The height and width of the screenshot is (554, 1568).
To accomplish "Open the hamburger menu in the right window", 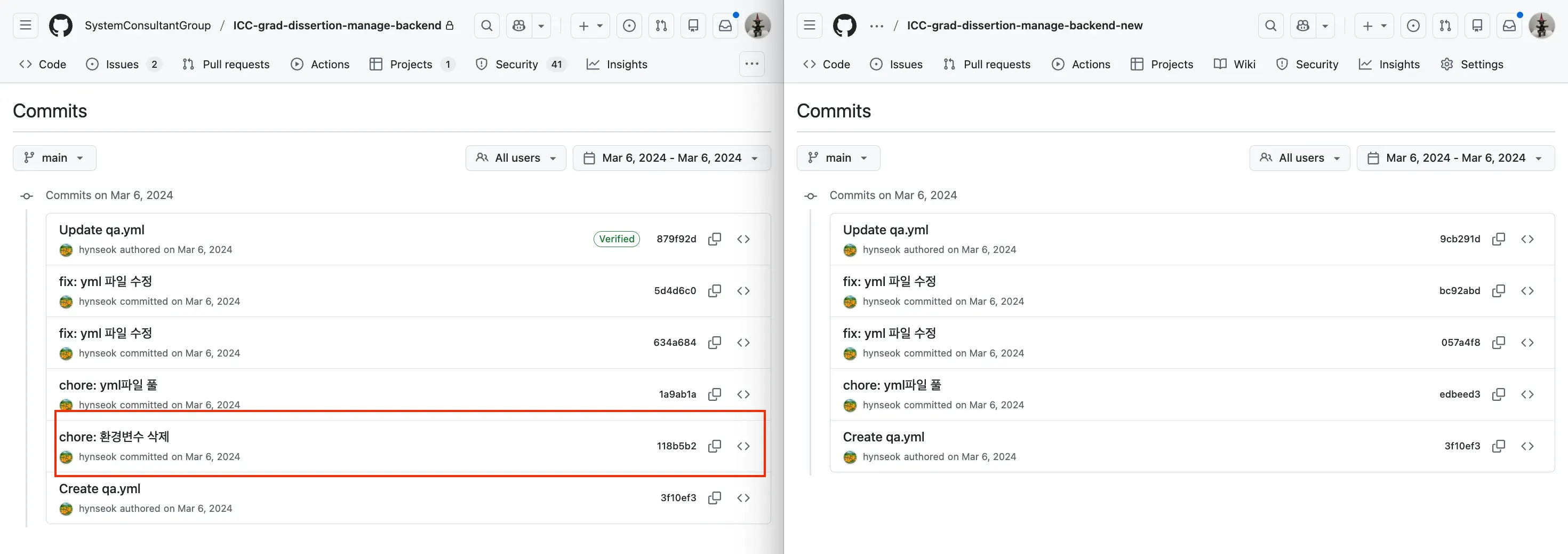I will (x=810, y=26).
